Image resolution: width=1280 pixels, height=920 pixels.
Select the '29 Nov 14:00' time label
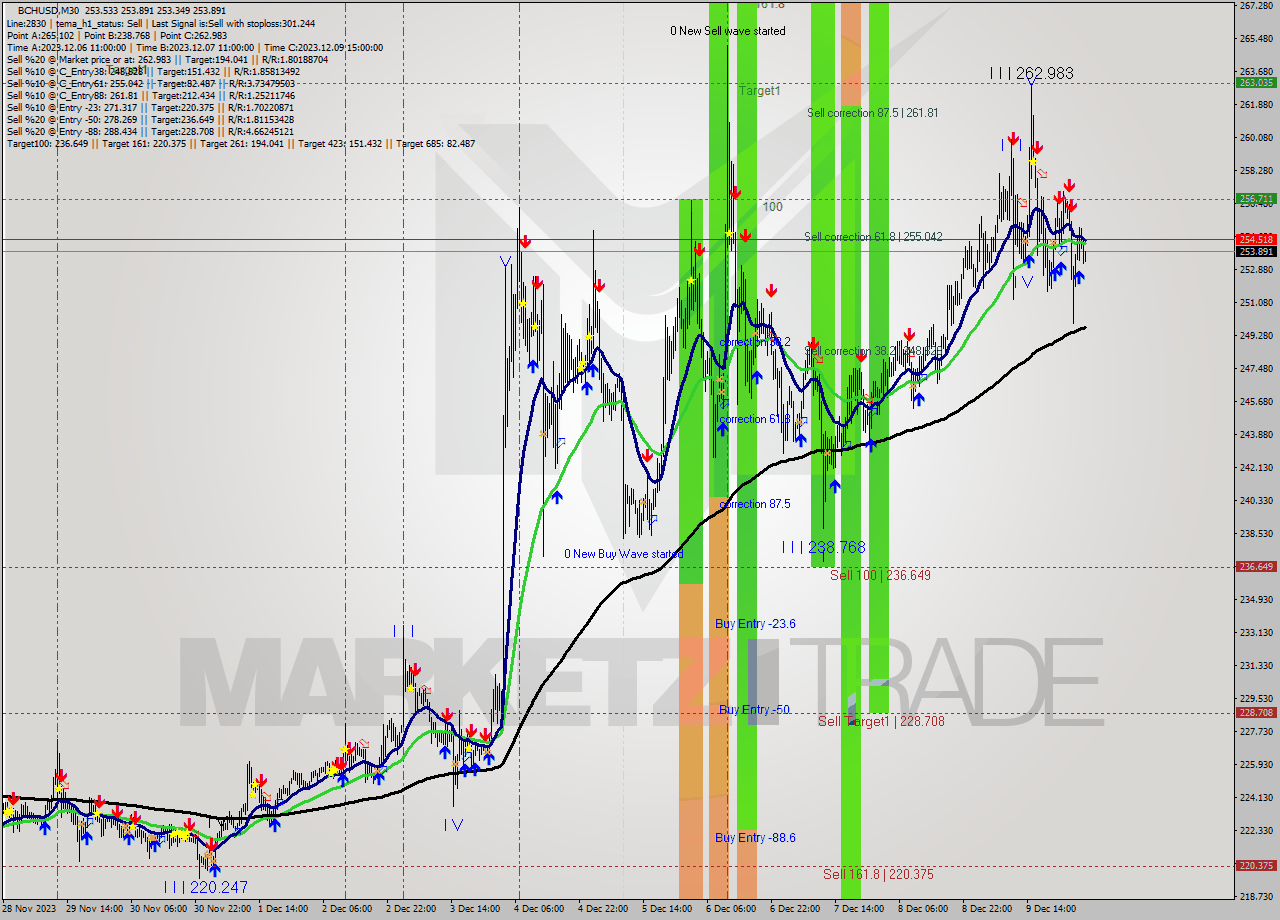pos(94,909)
